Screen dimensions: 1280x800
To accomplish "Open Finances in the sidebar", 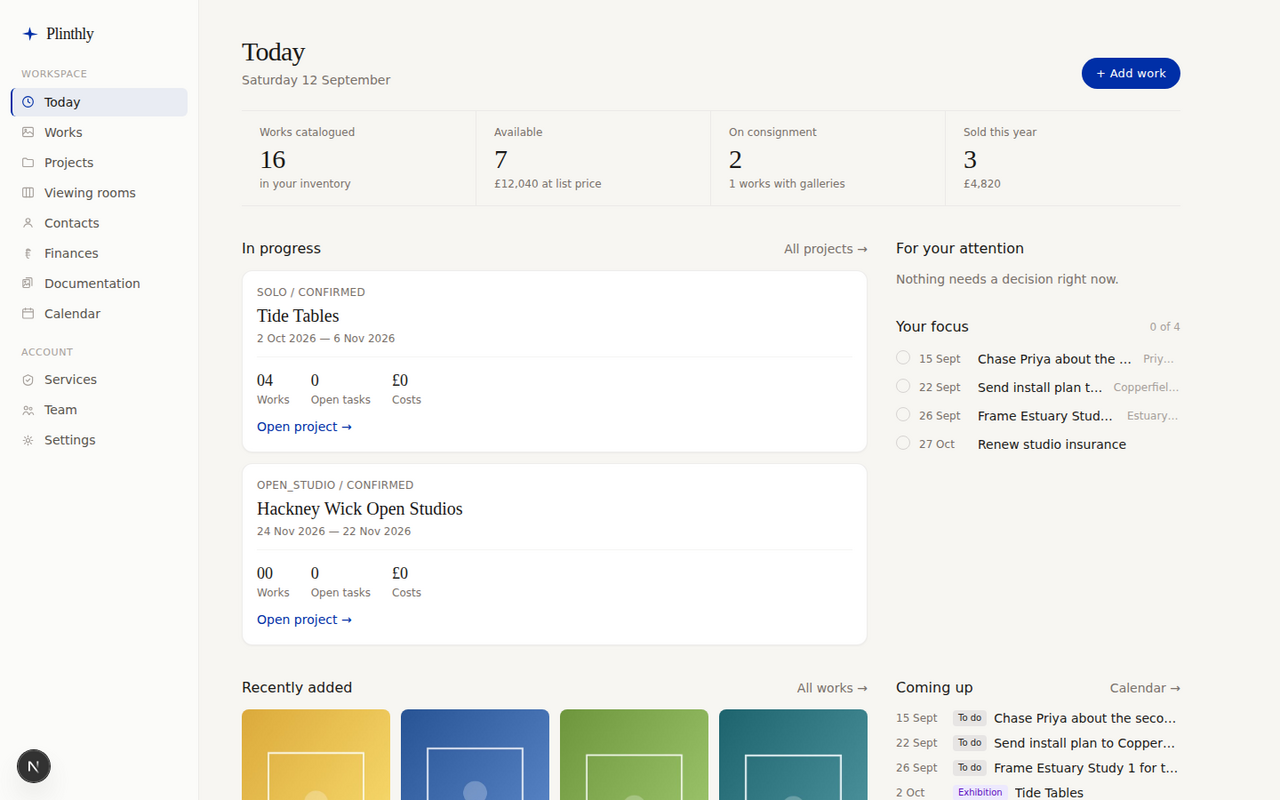I will click(x=99, y=253).
